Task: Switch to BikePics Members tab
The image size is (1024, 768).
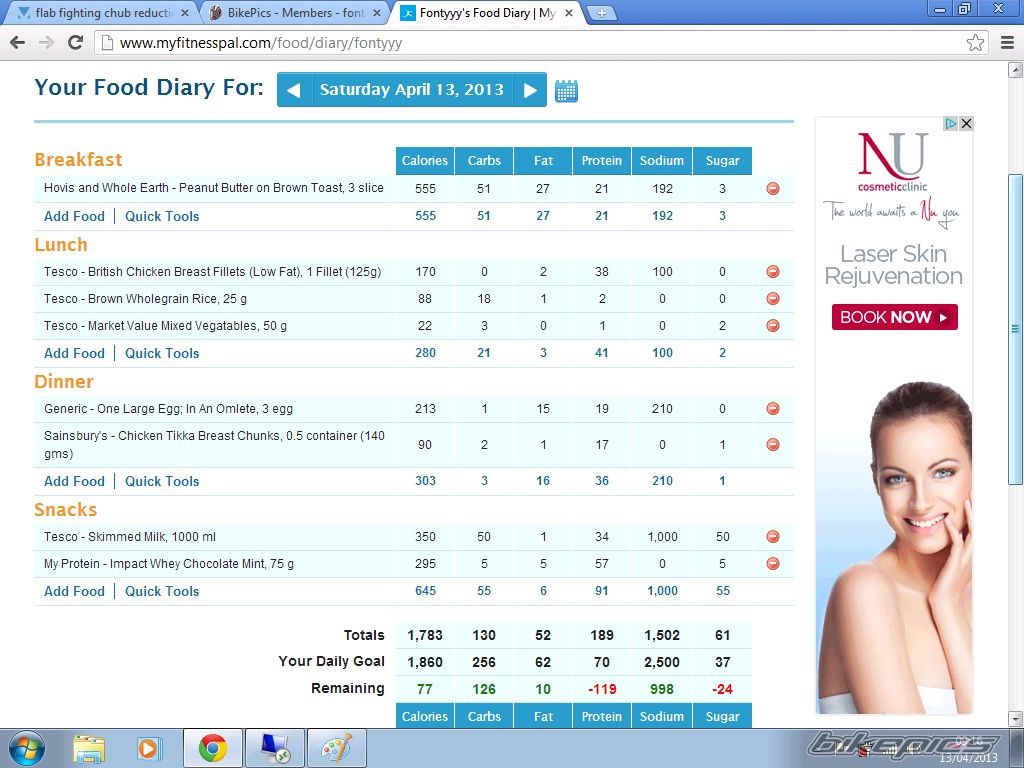Action: (288, 13)
